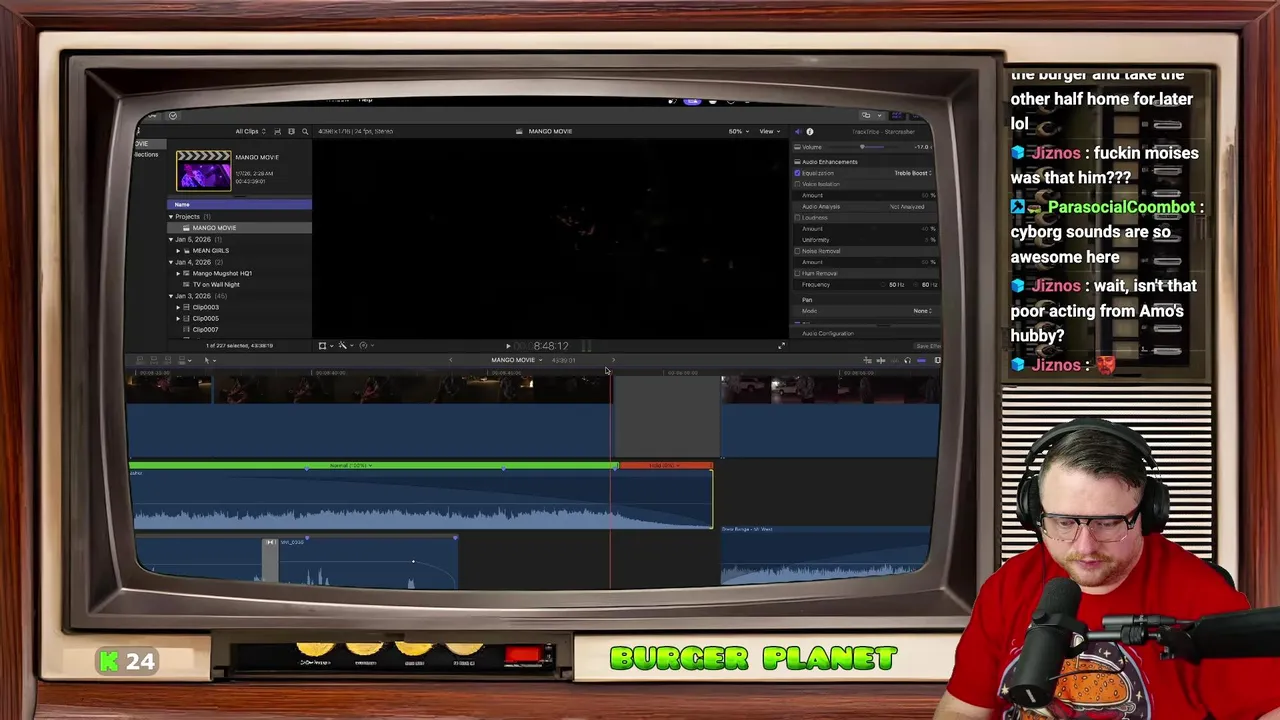Open the crop/transform tool icon below viewer
This screenshot has height=720, width=1280.
coord(322,345)
